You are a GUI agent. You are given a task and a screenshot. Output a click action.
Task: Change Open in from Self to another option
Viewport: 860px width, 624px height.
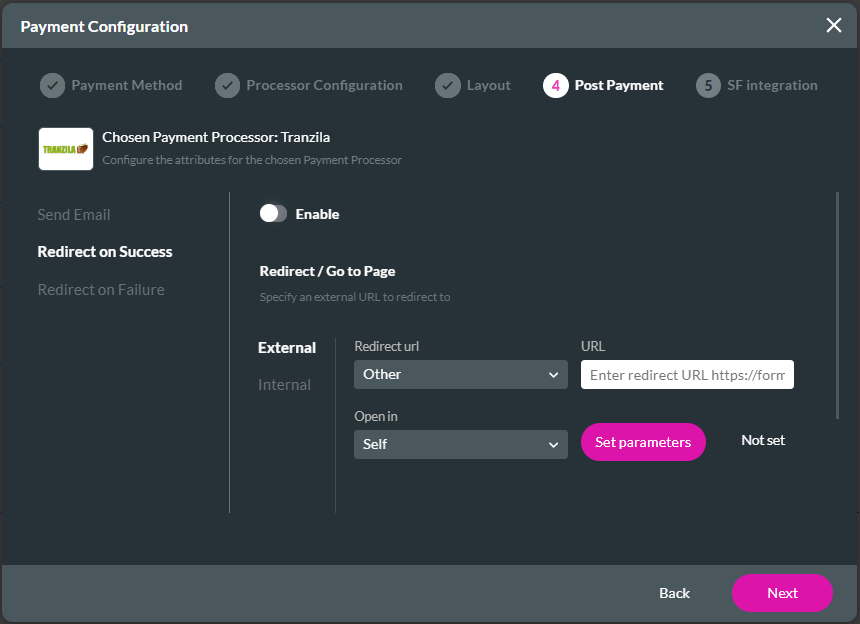coord(460,442)
